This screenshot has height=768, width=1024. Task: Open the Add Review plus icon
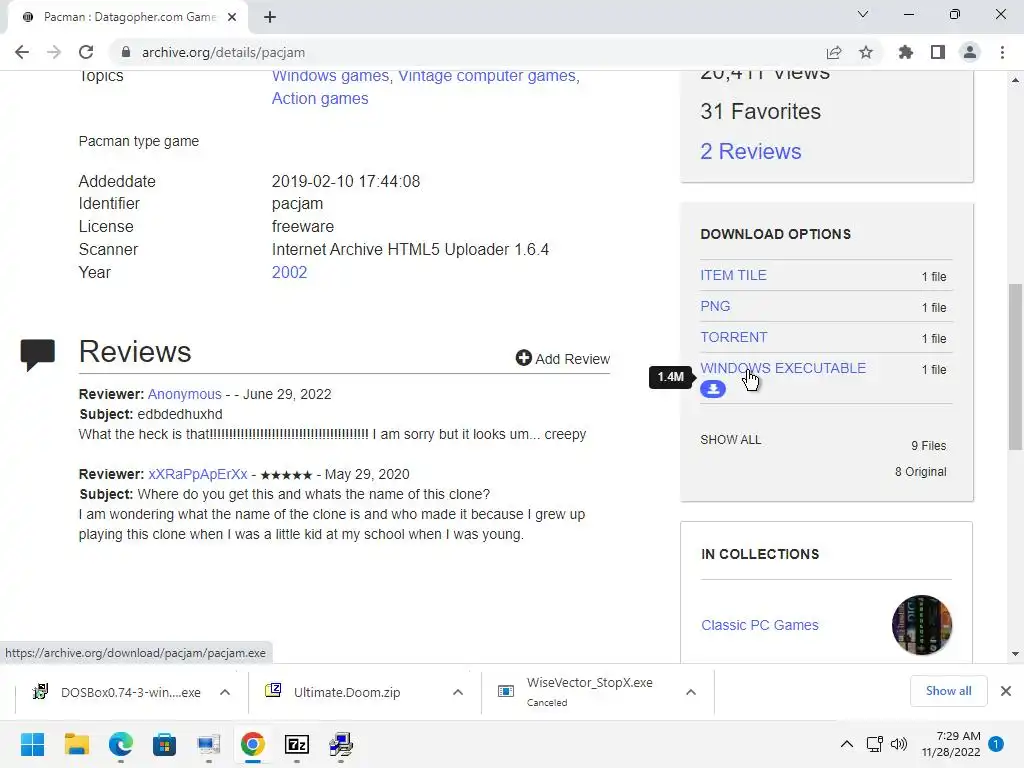(x=523, y=357)
